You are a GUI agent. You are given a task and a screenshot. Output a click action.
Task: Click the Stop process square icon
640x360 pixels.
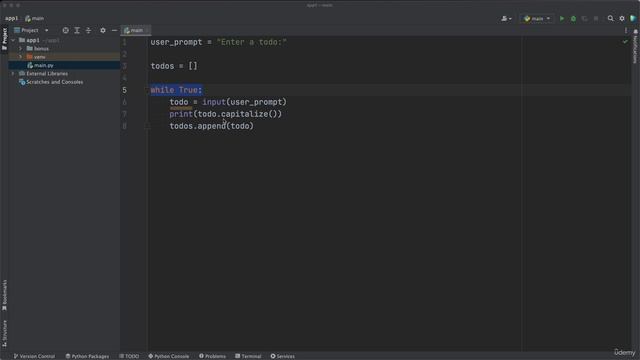(596, 18)
